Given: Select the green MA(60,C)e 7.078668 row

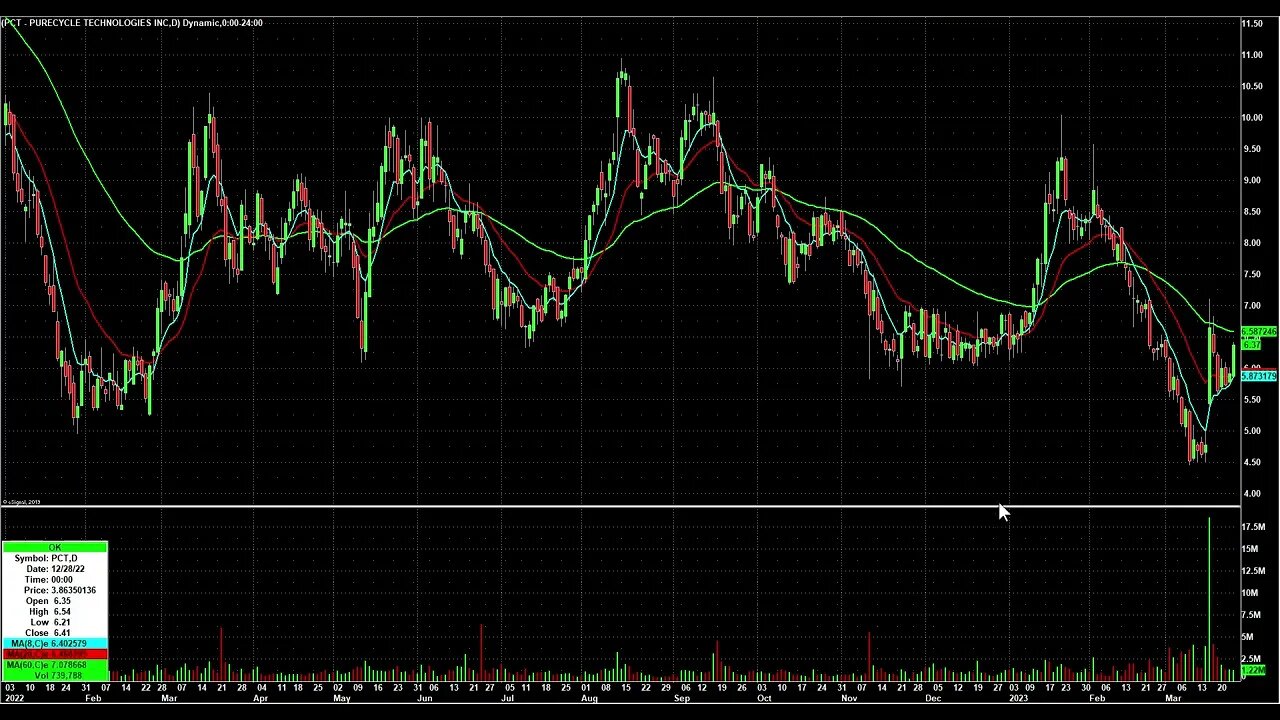Looking at the screenshot, I should click(55, 665).
